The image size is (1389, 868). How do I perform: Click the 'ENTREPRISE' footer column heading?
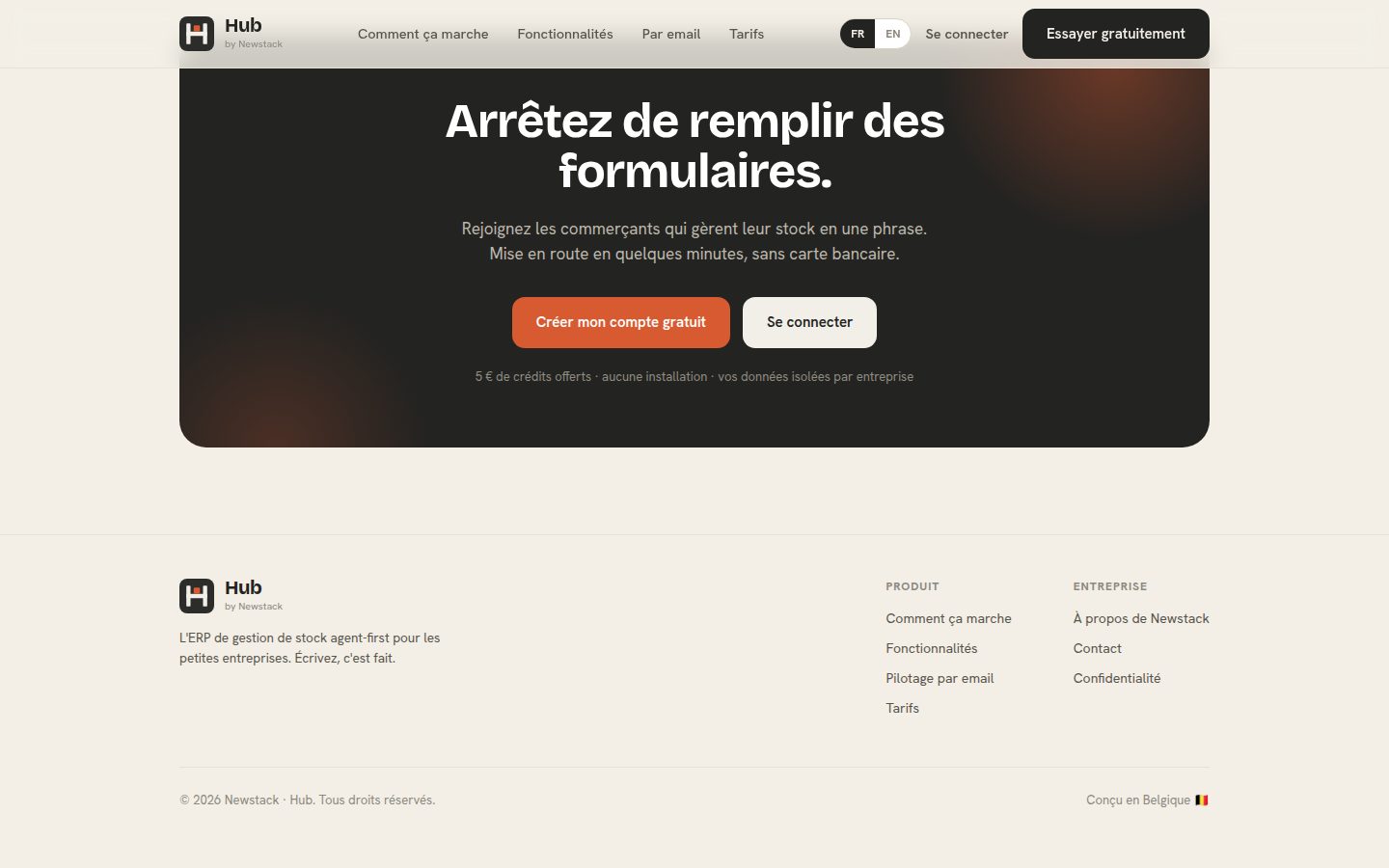coord(1110,586)
